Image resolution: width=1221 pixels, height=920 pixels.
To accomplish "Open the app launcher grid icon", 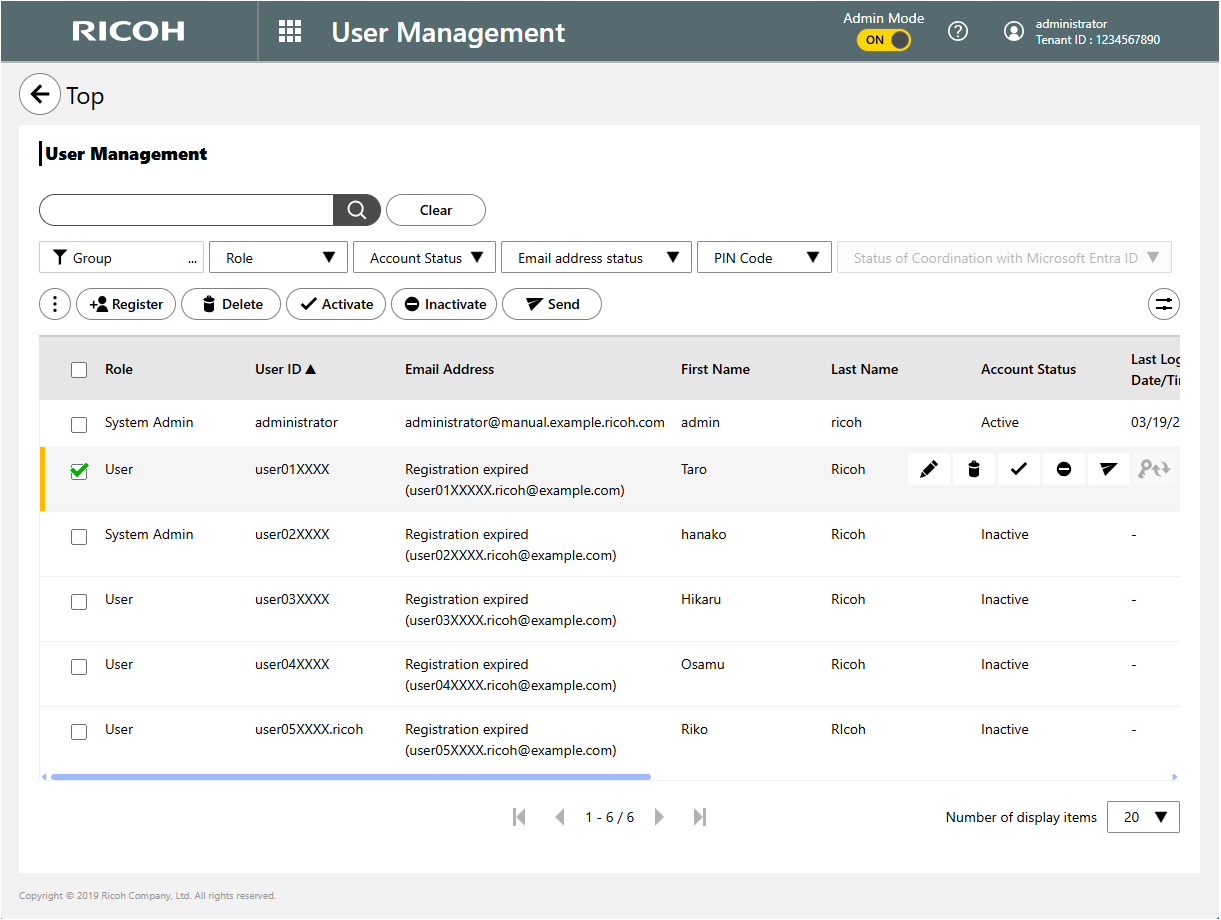I will (x=290, y=32).
